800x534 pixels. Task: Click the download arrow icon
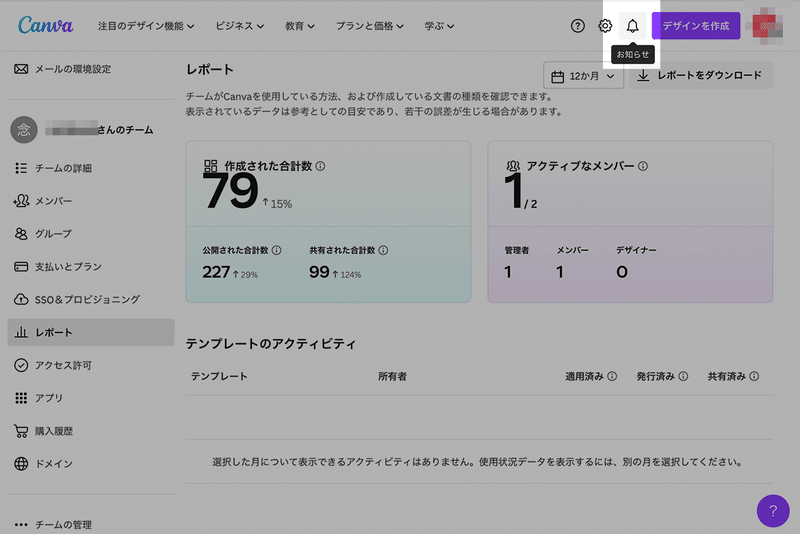[643, 75]
